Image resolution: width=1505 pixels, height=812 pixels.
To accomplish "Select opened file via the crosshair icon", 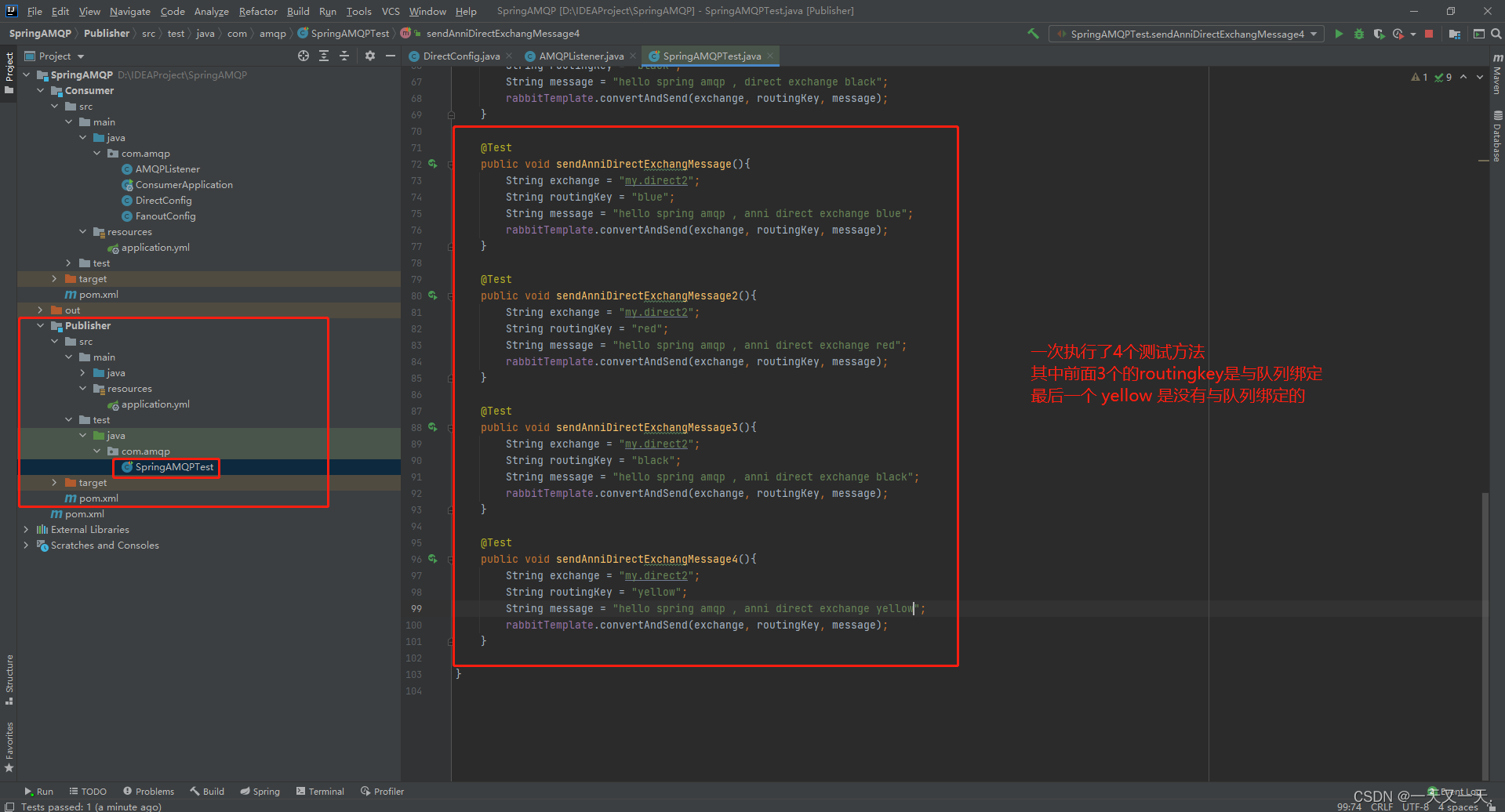I will (304, 56).
